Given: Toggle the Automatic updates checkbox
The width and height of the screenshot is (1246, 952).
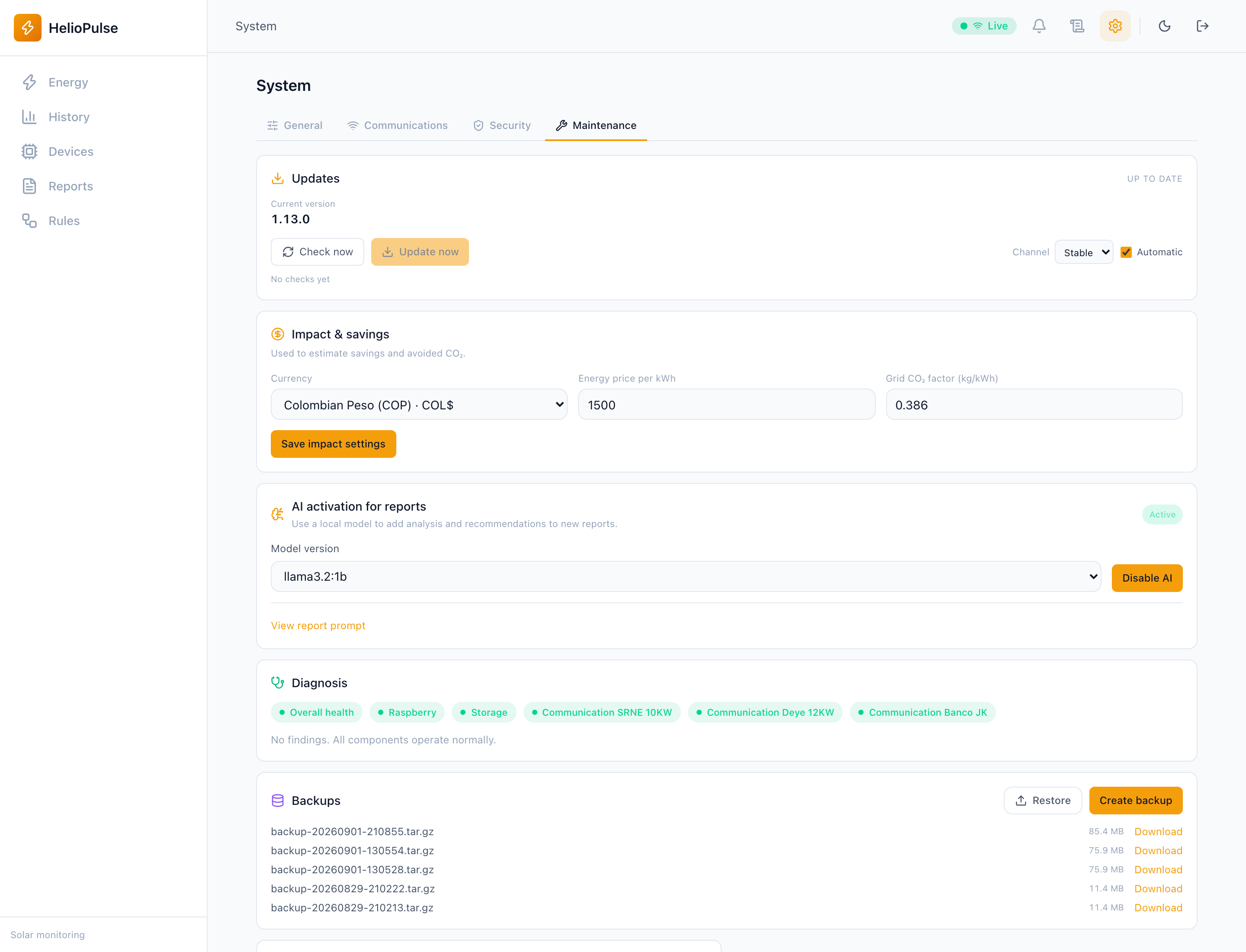Looking at the screenshot, I should (1126, 252).
